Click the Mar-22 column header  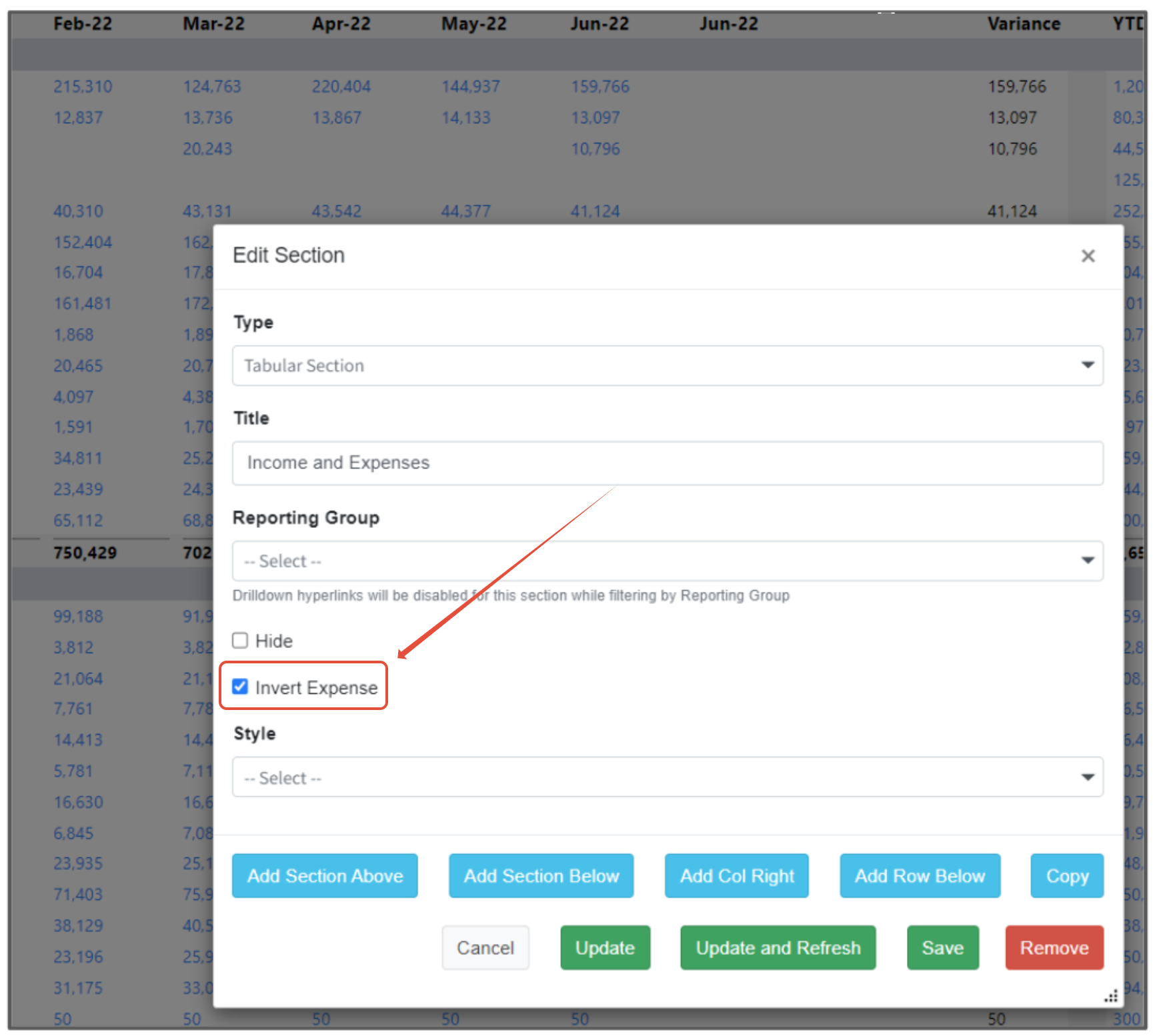pyautogui.click(x=213, y=24)
